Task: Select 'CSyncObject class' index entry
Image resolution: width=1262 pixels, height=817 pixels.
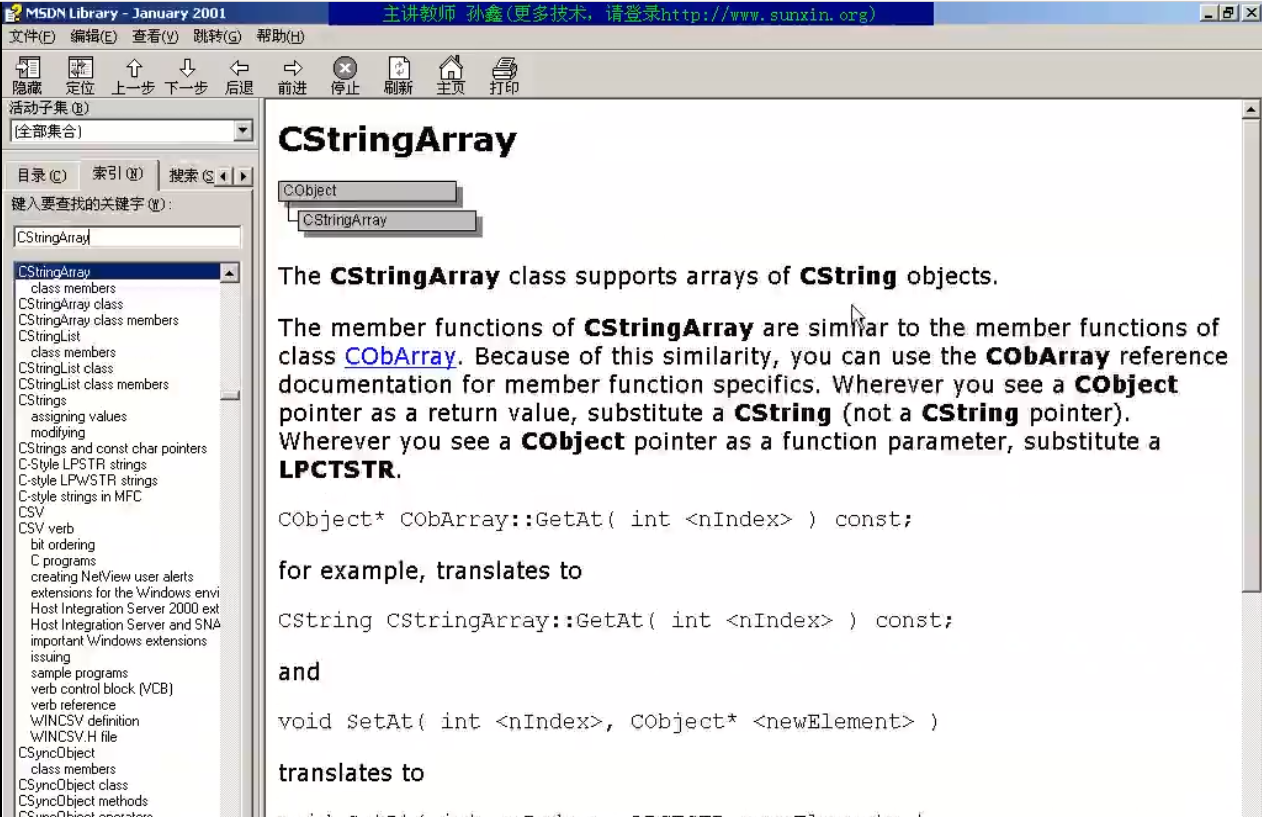Action: tap(72, 785)
